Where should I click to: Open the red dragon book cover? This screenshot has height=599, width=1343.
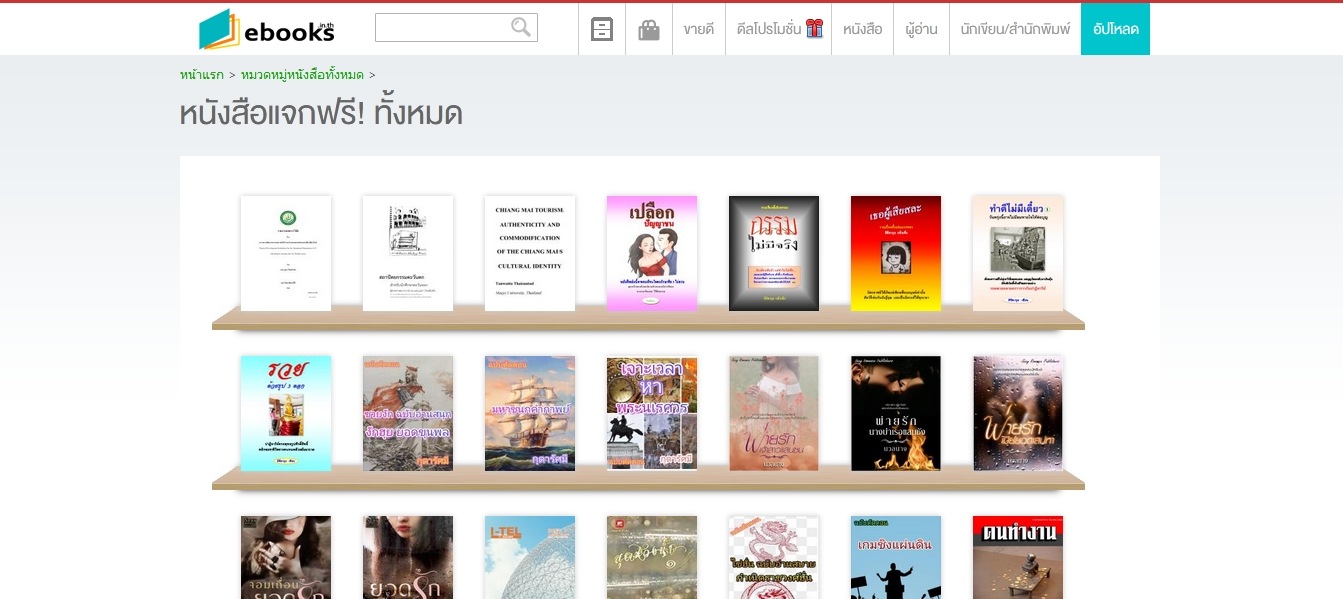774,557
